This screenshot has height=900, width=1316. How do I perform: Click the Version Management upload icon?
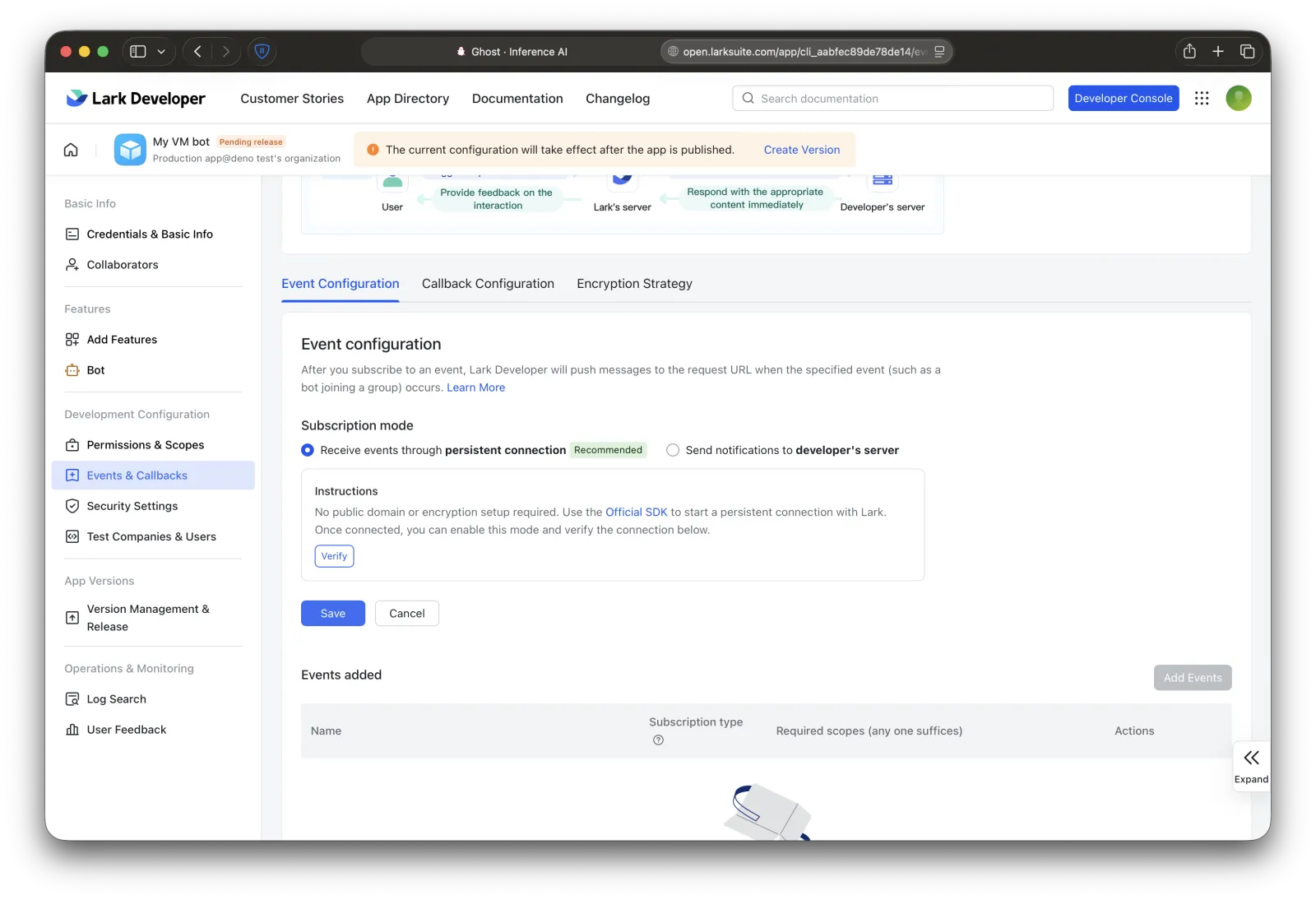coord(72,618)
